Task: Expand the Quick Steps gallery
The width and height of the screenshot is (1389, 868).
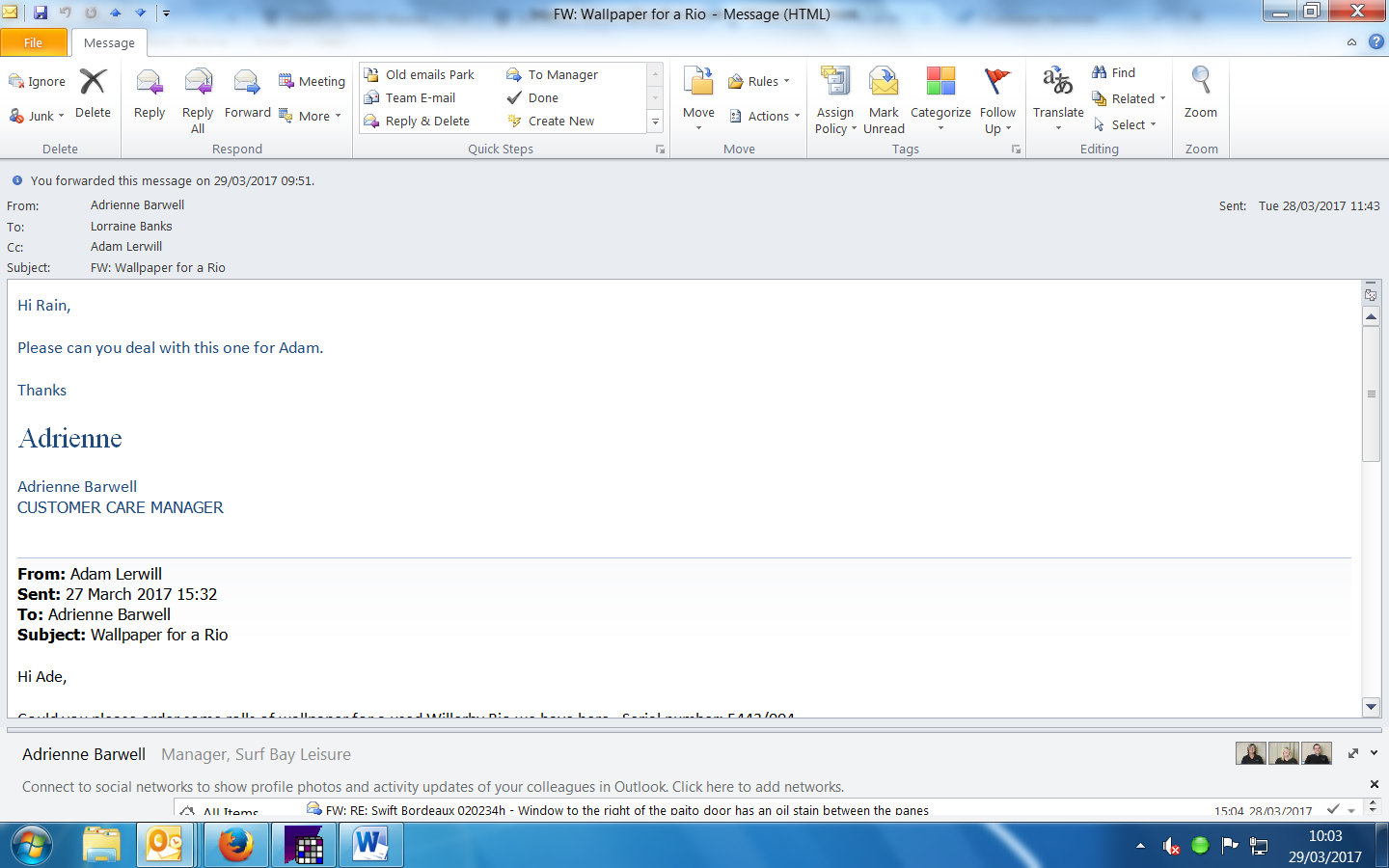Action: pyautogui.click(x=655, y=122)
